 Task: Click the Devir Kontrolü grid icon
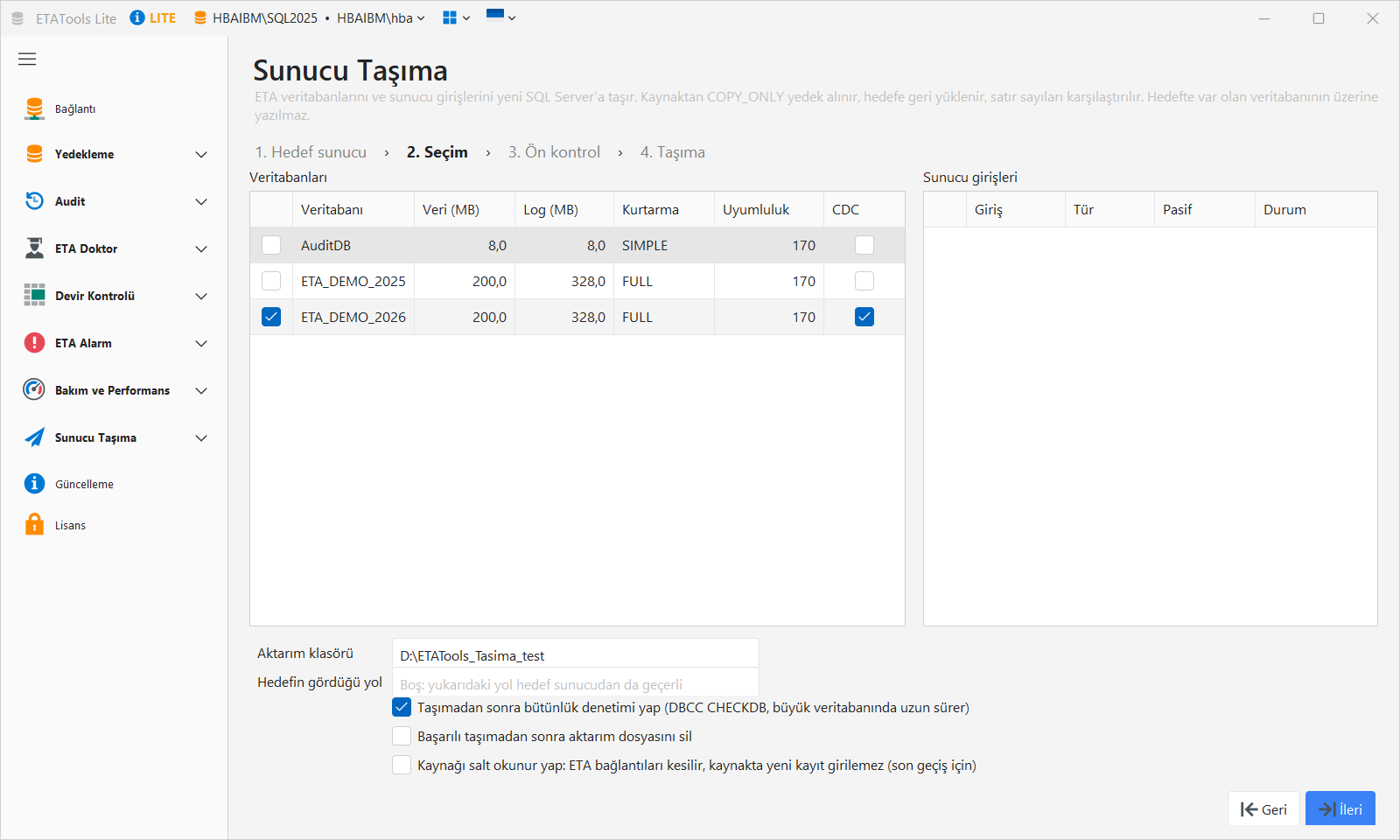[x=34, y=295]
